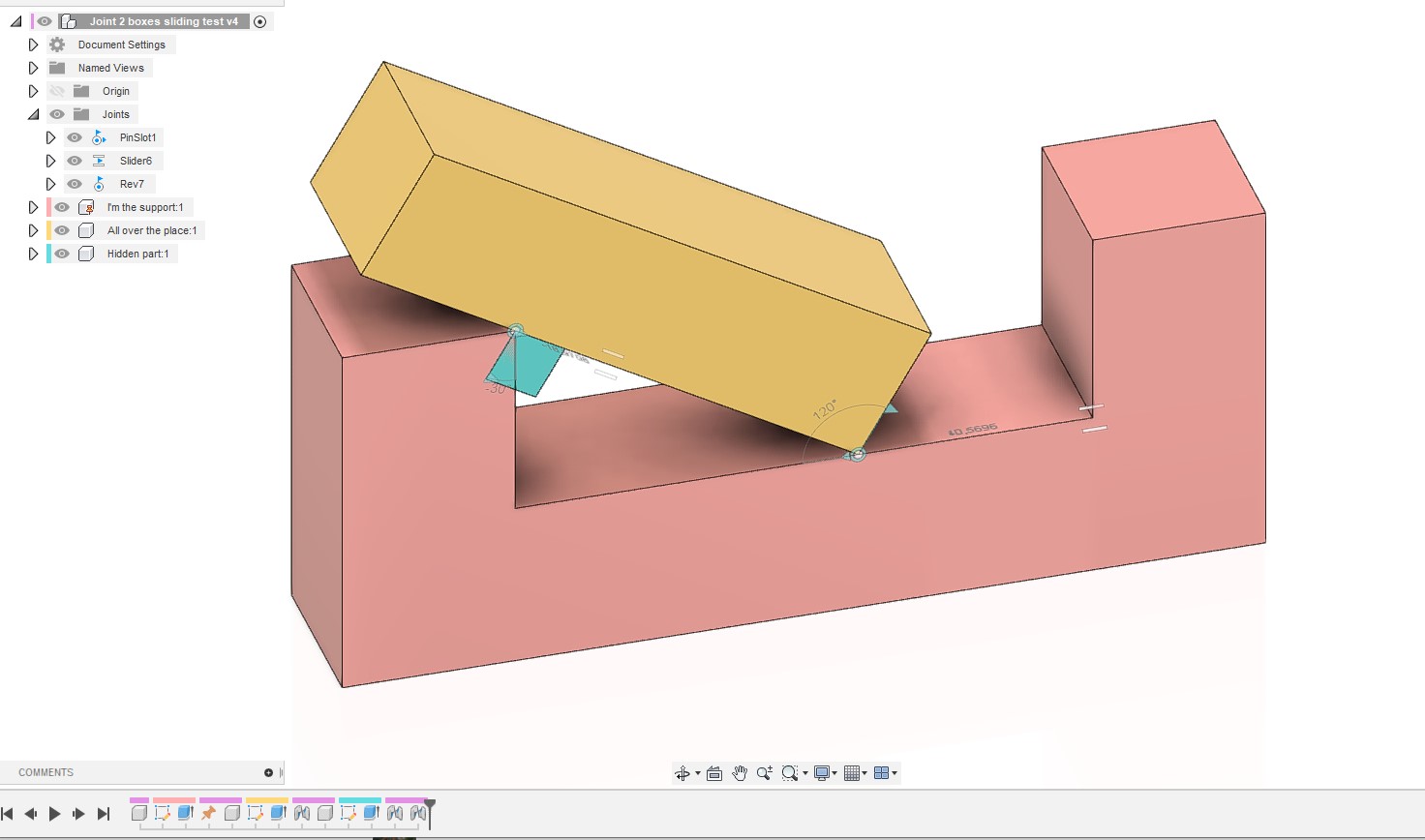Click the Grid and Snaps icon
The width and height of the screenshot is (1425, 840).
tap(852, 773)
